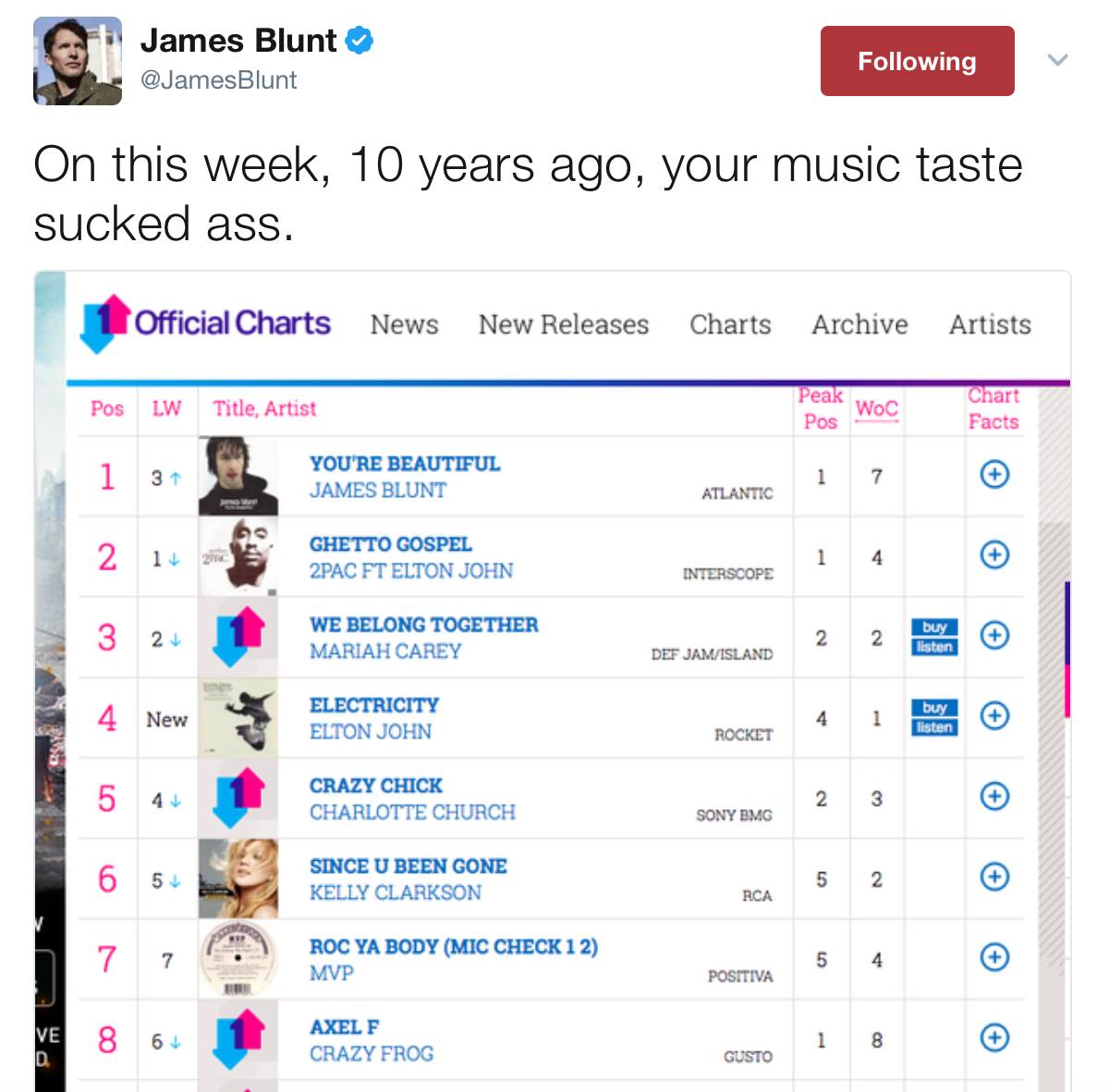
Task: Click the 2Pac Ghetto Gospel cover thumbnail
Action: pos(238,555)
